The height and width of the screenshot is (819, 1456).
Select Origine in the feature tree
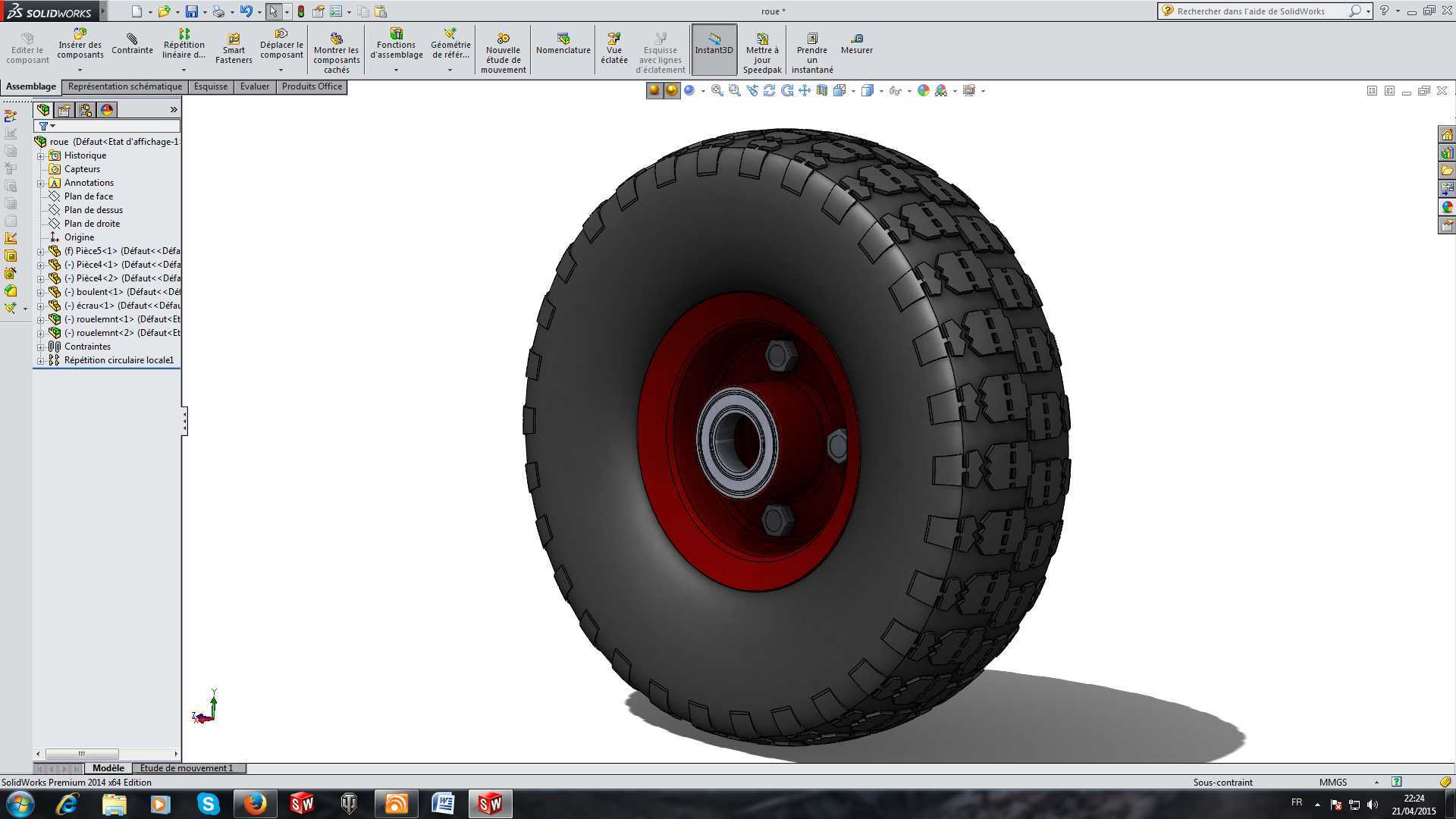[x=80, y=237]
